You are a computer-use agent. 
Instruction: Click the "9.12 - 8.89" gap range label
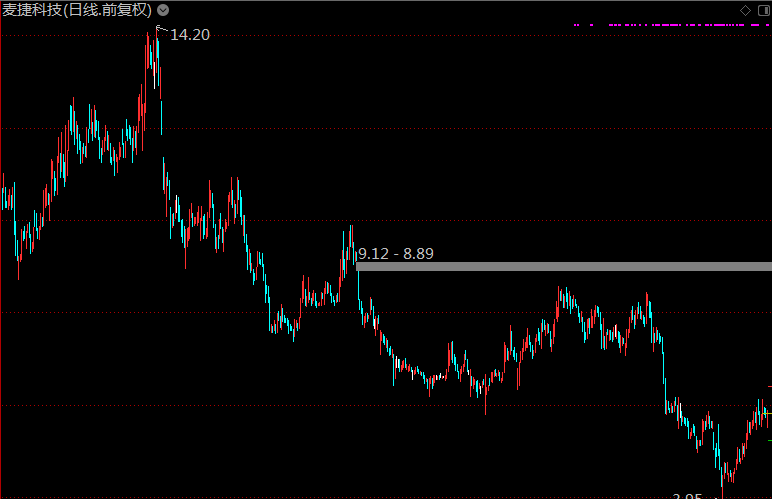(x=396, y=254)
